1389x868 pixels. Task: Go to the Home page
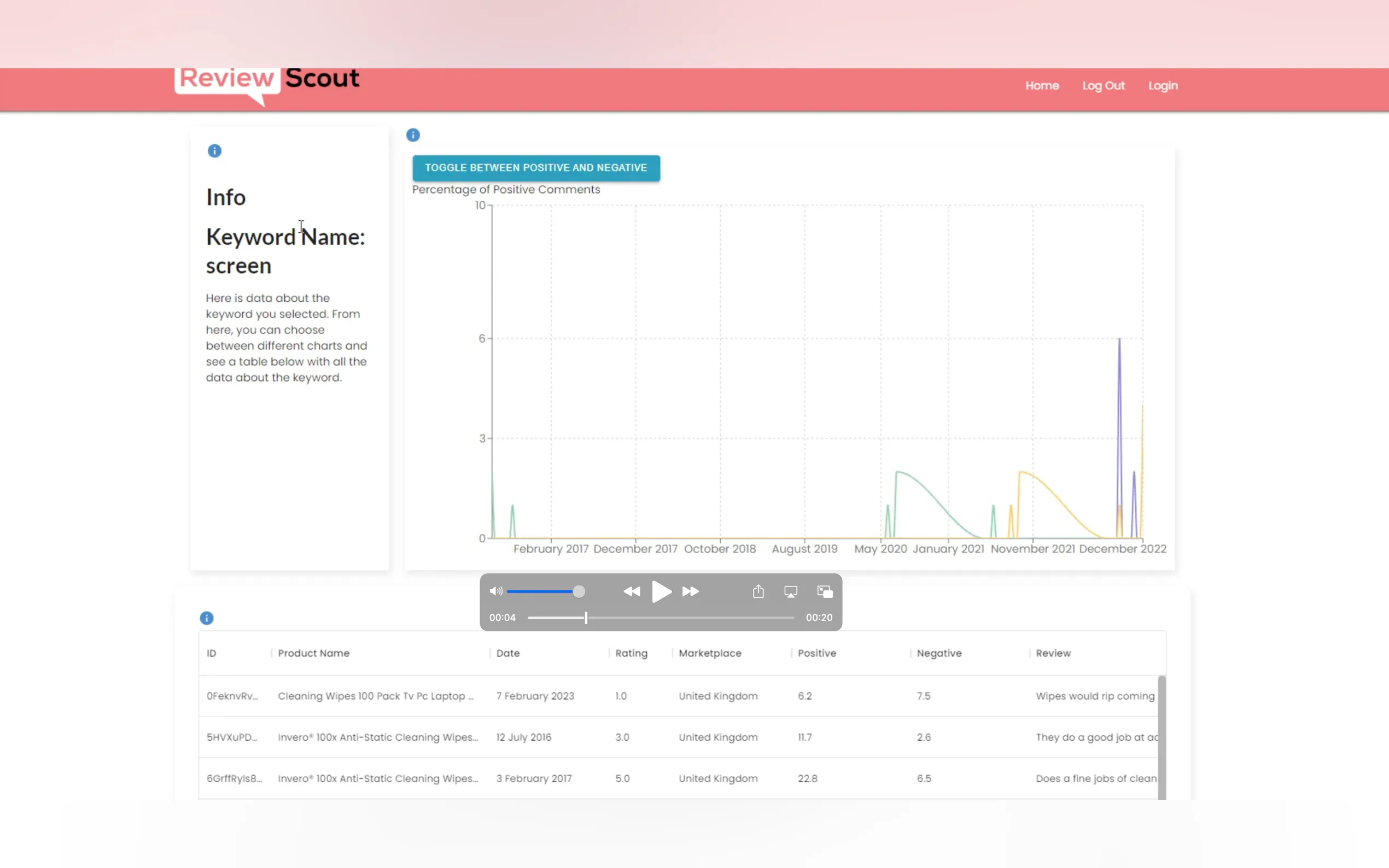pyautogui.click(x=1042, y=85)
